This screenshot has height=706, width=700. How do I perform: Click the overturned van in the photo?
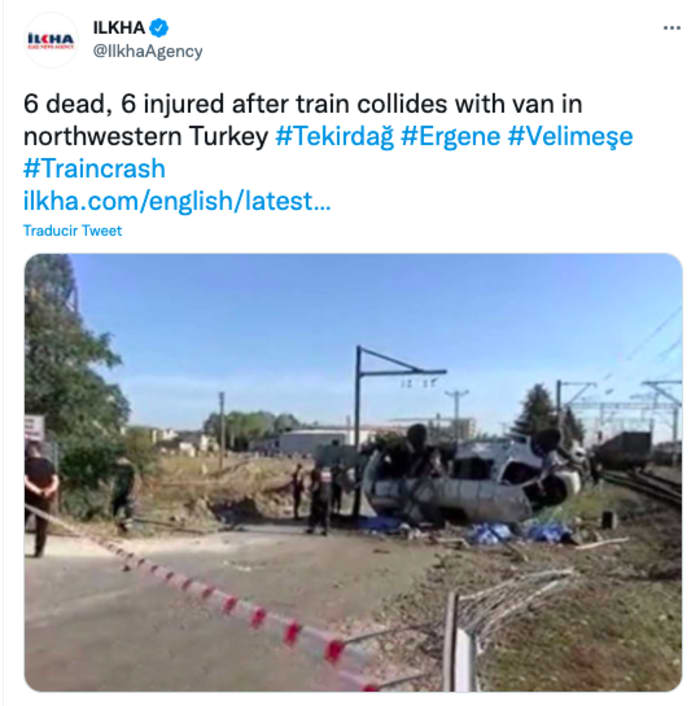473,478
